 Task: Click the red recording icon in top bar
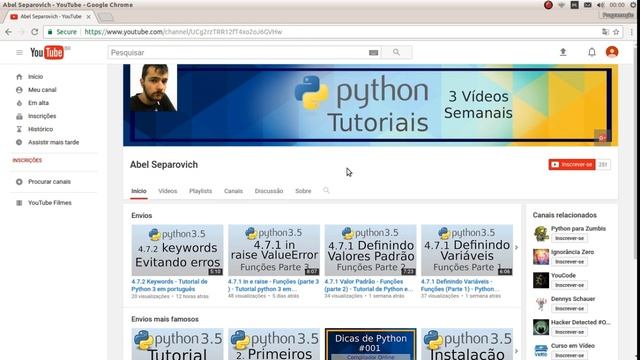tap(548, 5)
